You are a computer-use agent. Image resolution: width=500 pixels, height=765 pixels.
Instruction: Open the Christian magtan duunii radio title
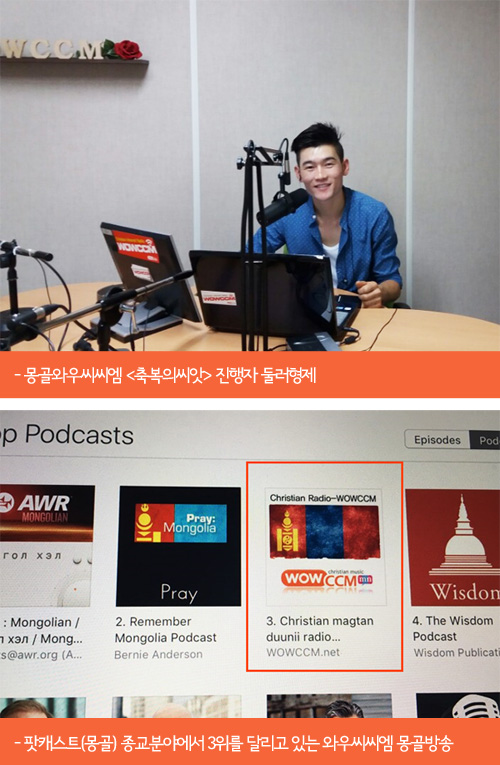click(x=320, y=629)
